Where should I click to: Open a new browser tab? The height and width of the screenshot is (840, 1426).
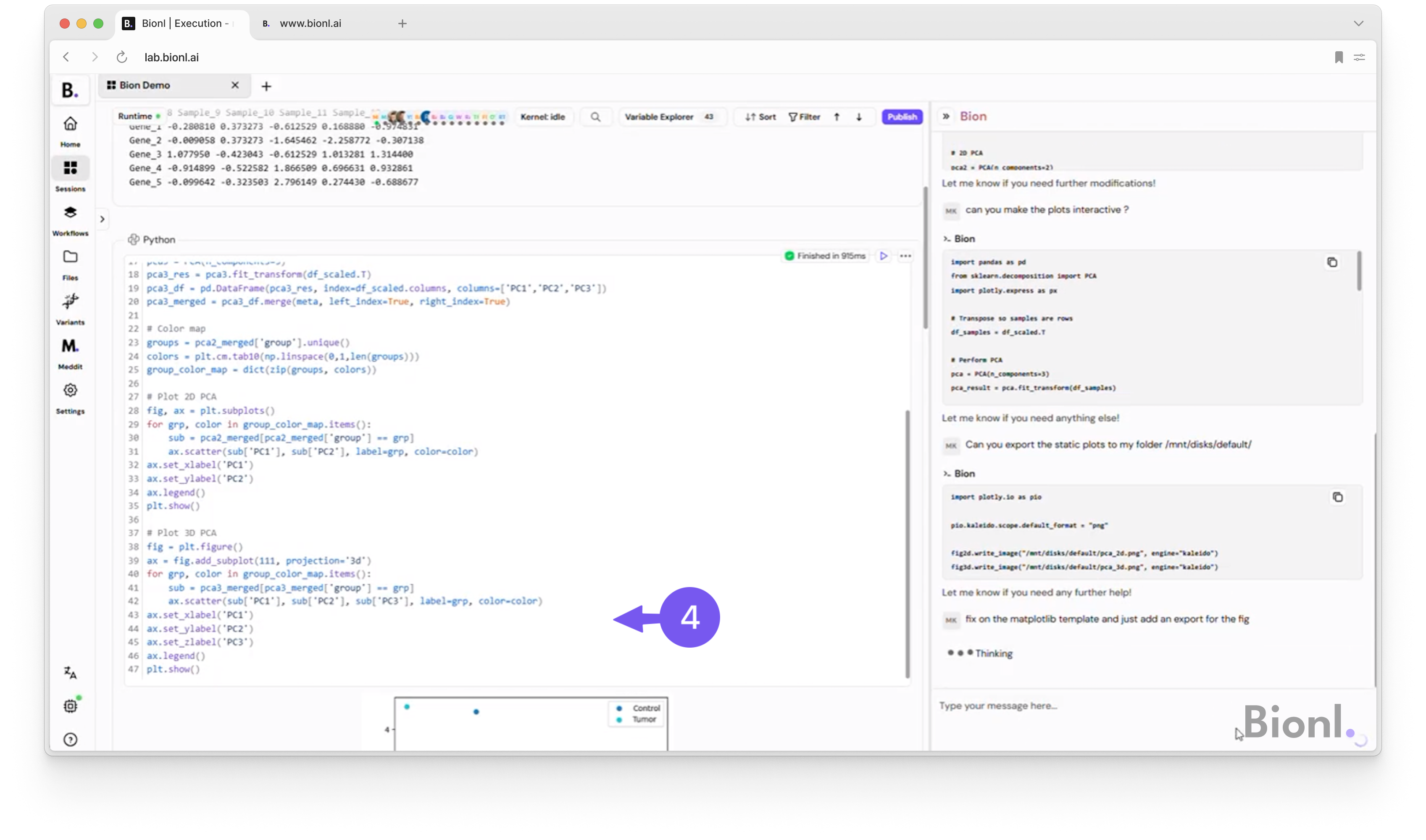tap(402, 23)
